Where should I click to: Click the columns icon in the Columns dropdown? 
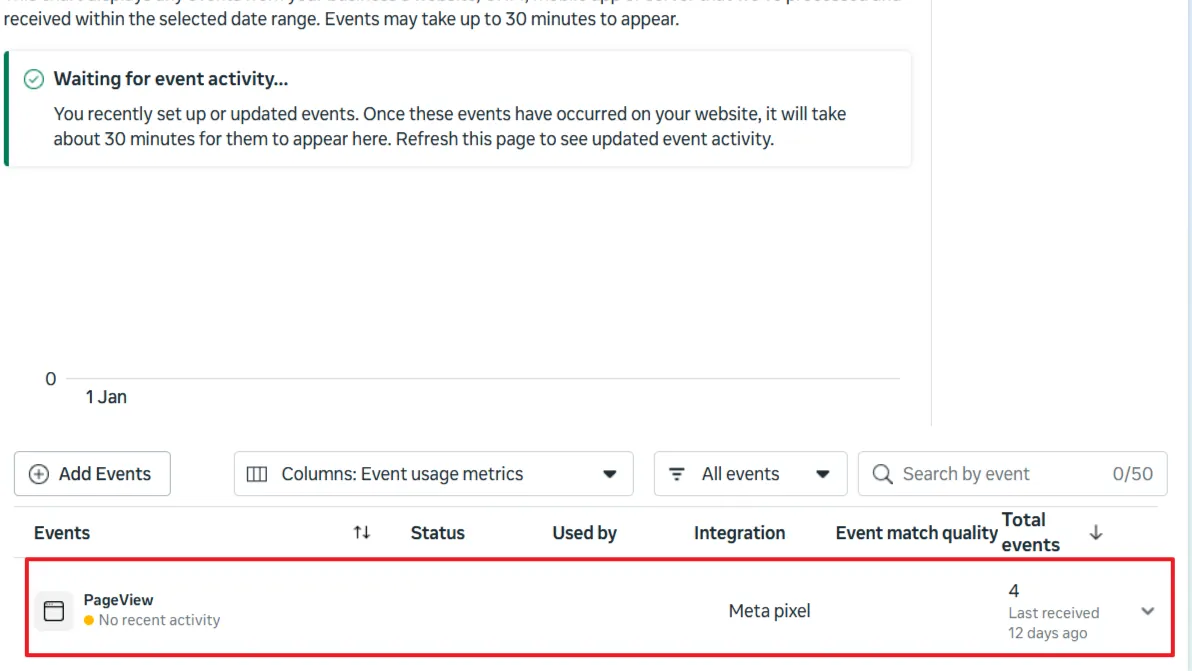click(257, 474)
